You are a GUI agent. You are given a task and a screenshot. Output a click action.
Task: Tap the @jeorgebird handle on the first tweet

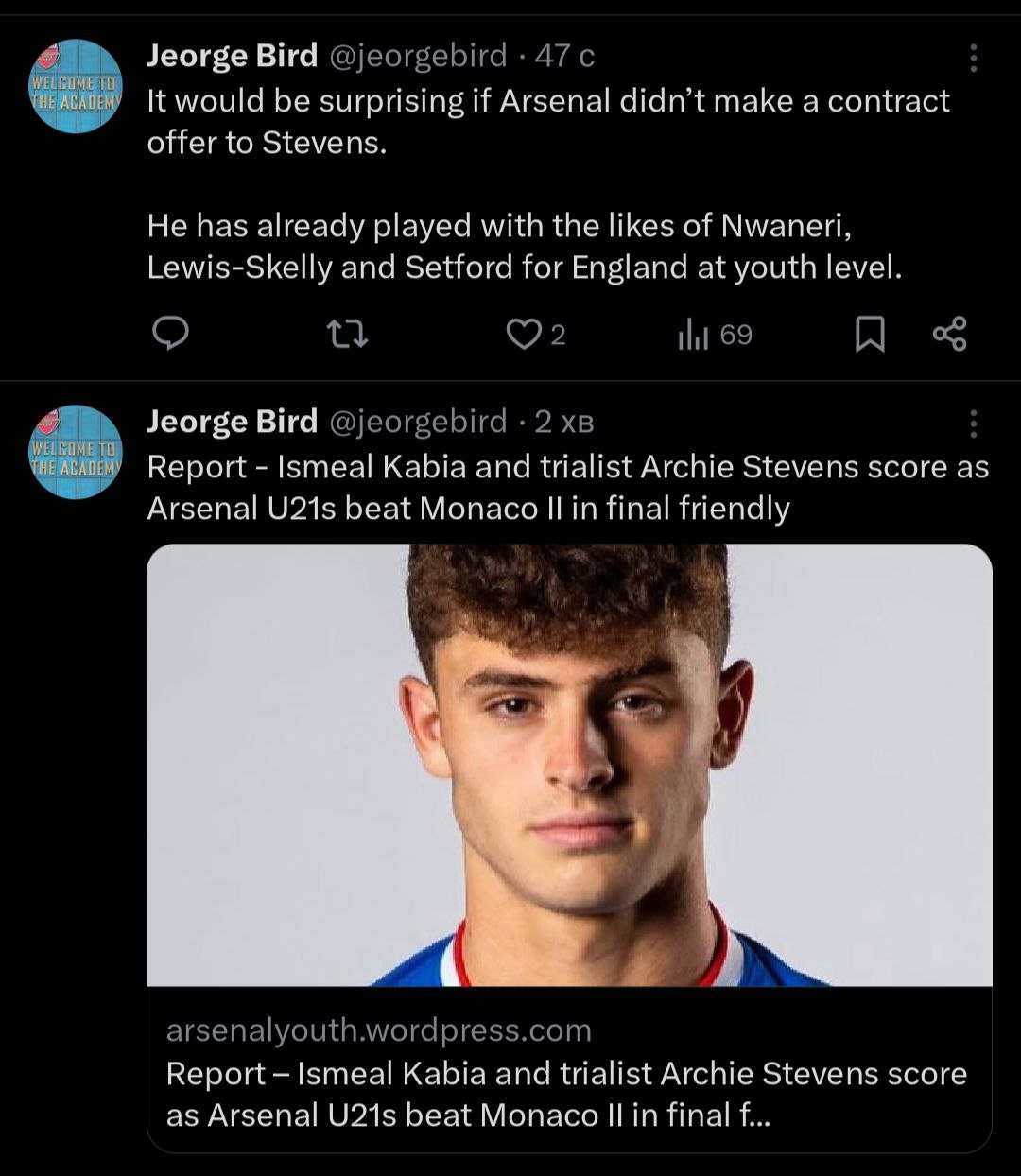417,57
